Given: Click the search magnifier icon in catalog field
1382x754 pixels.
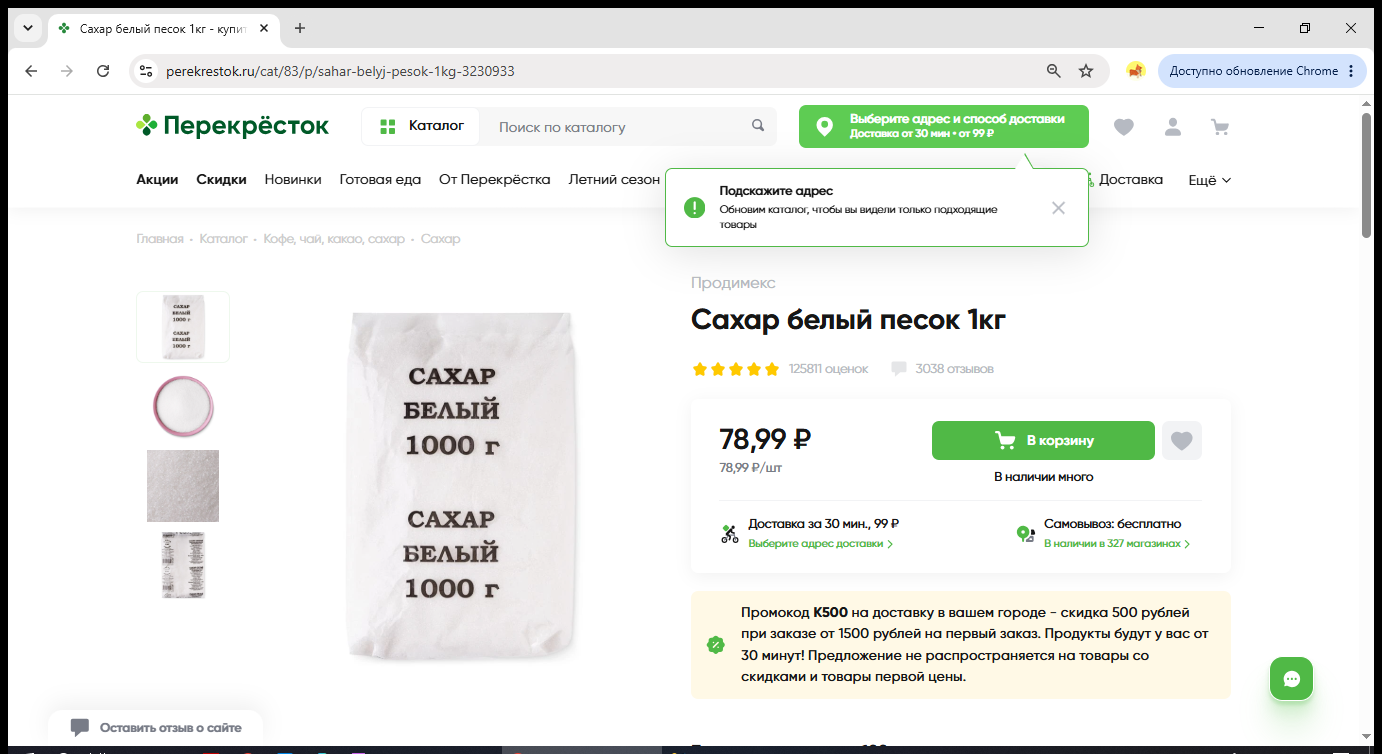Looking at the screenshot, I should pos(758,126).
